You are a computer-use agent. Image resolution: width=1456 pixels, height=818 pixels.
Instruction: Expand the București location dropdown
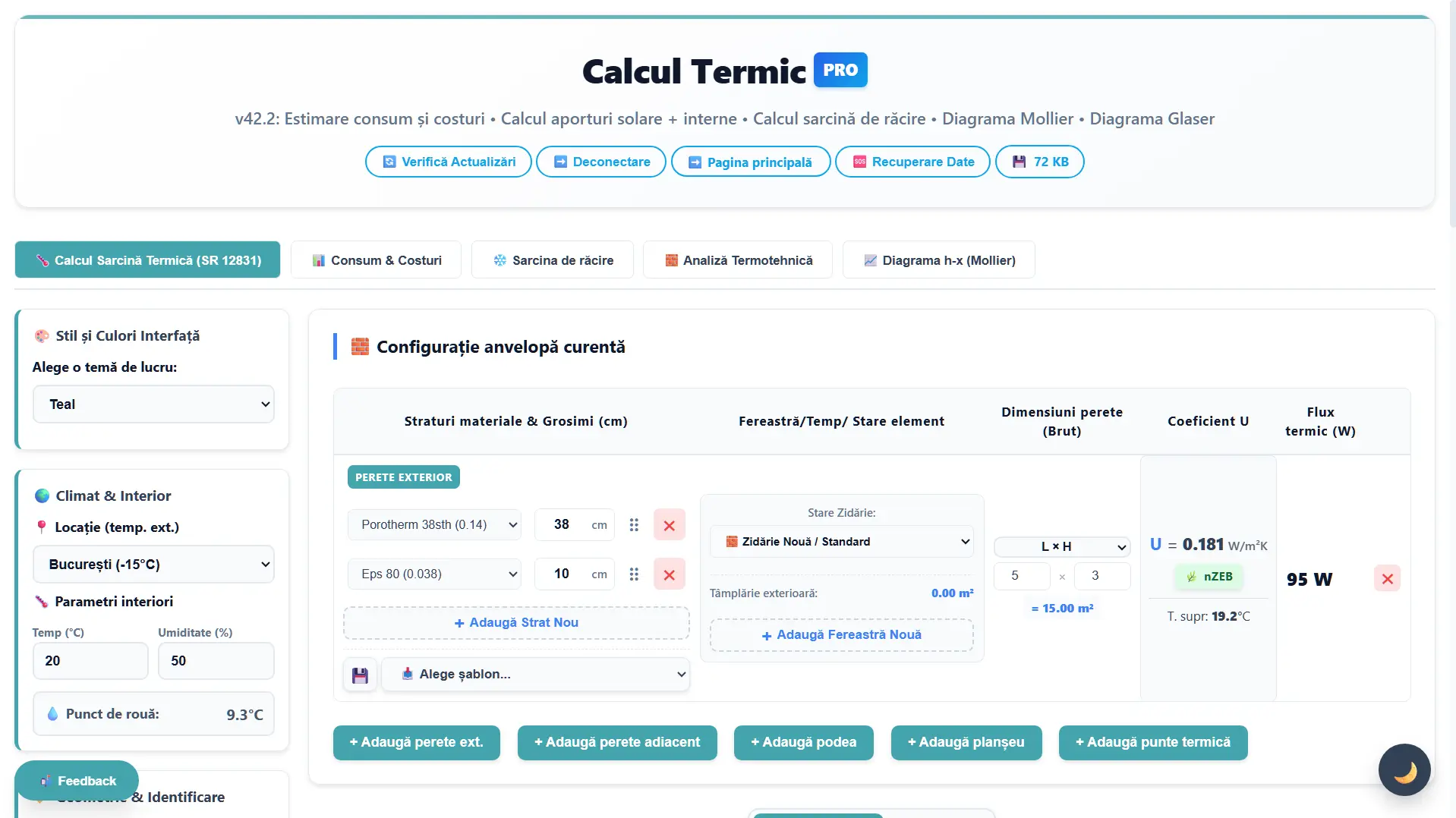point(153,565)
